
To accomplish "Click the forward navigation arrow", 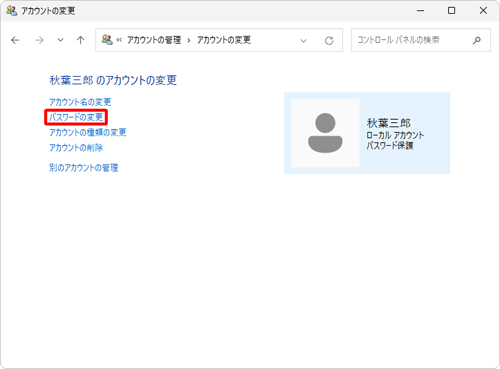I will coord(39,40).
